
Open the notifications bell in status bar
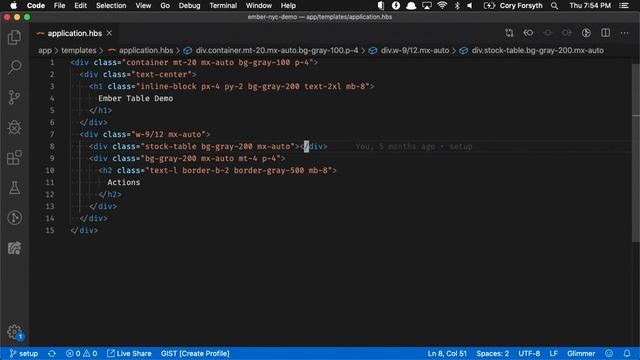point(627,353)
